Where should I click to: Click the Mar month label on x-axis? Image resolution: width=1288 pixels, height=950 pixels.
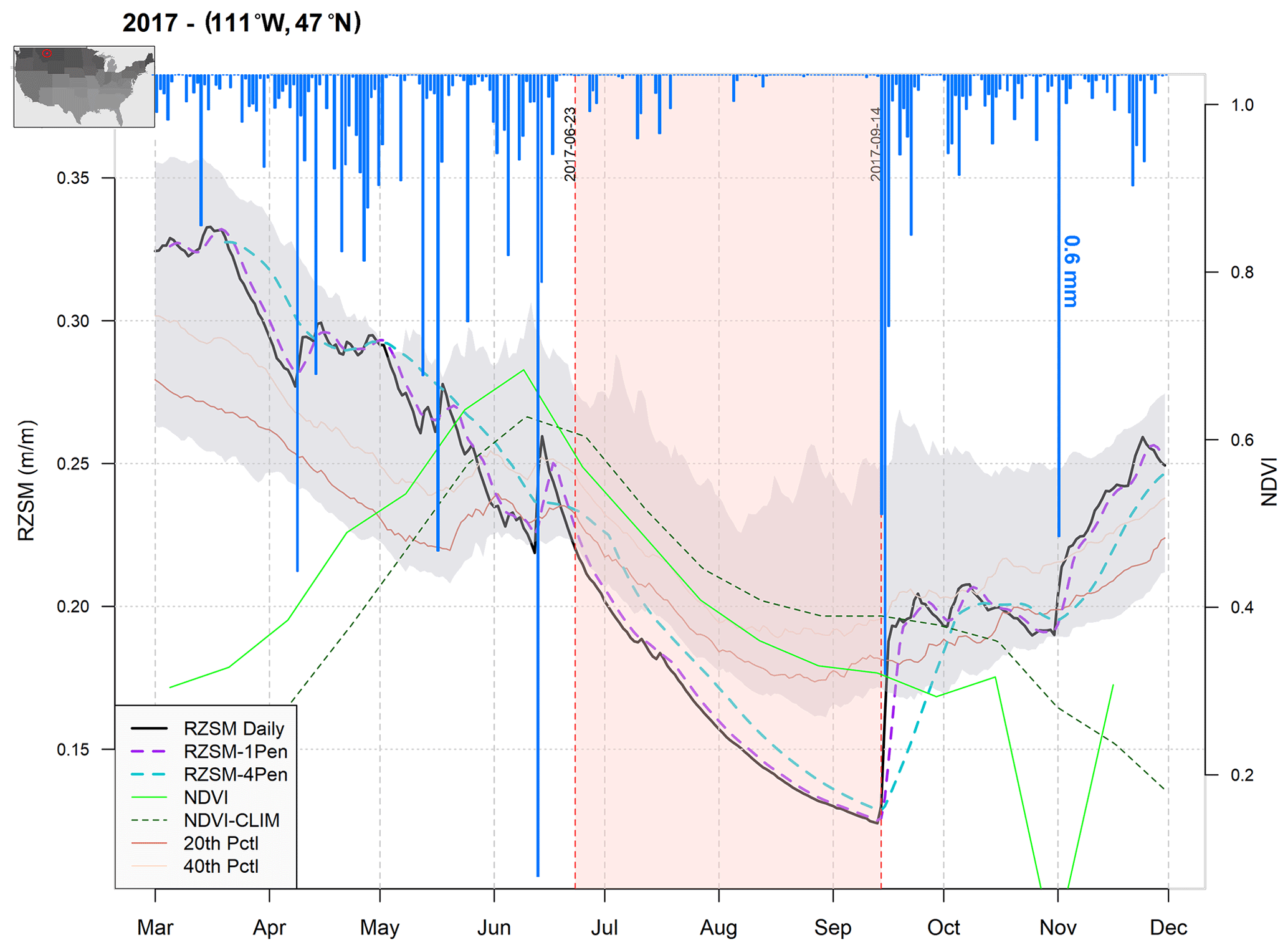coord(155,928)
